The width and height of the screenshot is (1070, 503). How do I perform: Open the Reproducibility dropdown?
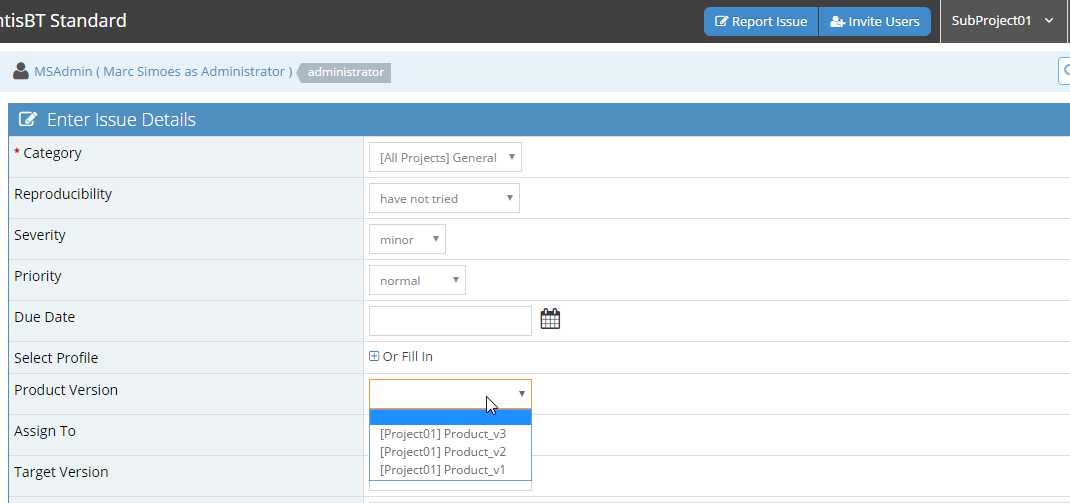444,198
